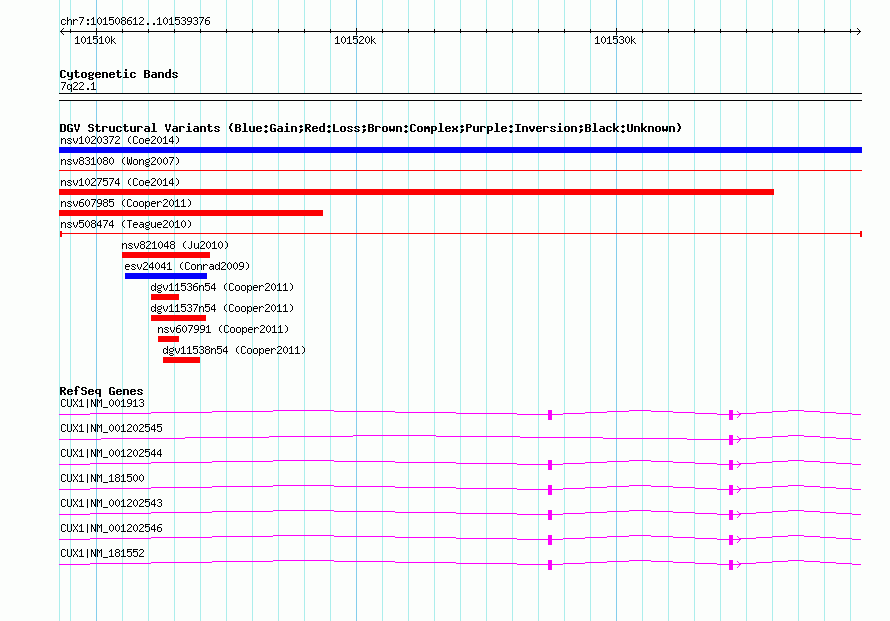Select the nsv607985 (Cooper2011) red bar
890x621 pixels.
click(191, 213)
